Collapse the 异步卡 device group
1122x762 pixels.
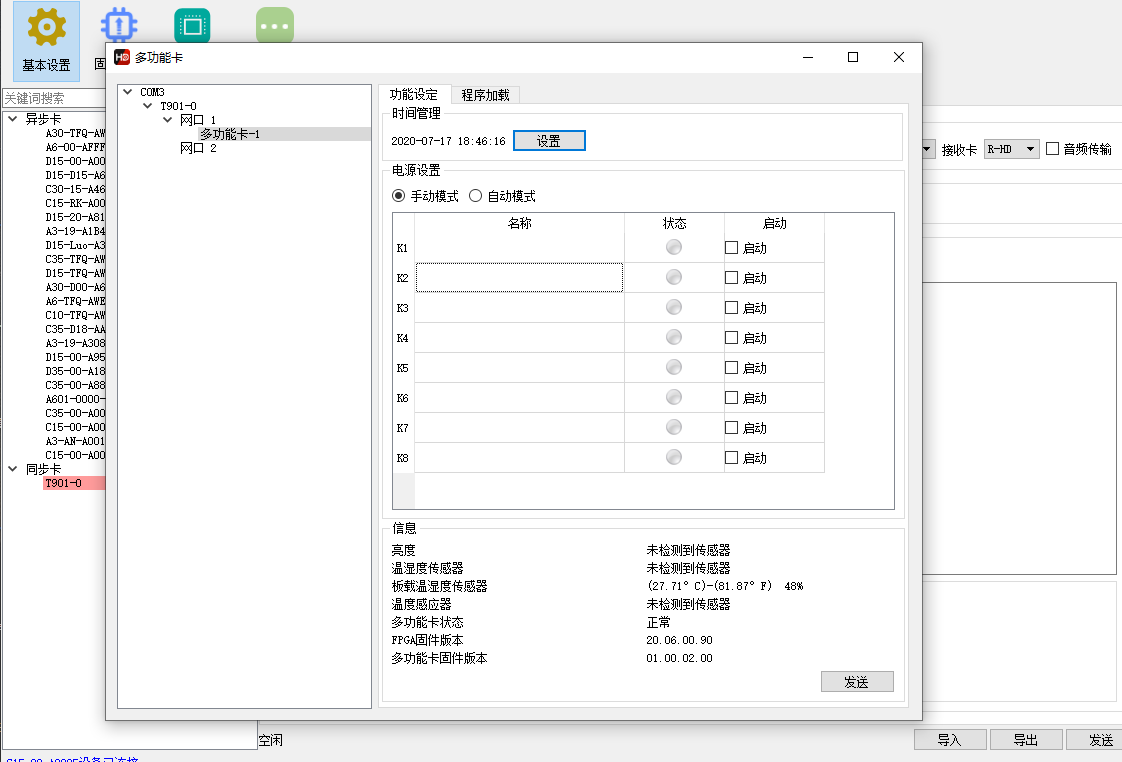[x=13, y=119]
